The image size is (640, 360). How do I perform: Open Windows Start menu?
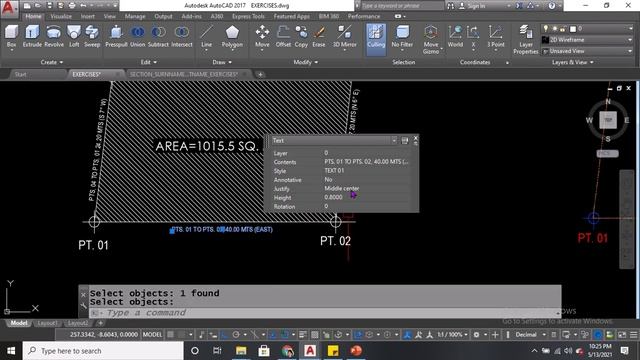point(11,351)
